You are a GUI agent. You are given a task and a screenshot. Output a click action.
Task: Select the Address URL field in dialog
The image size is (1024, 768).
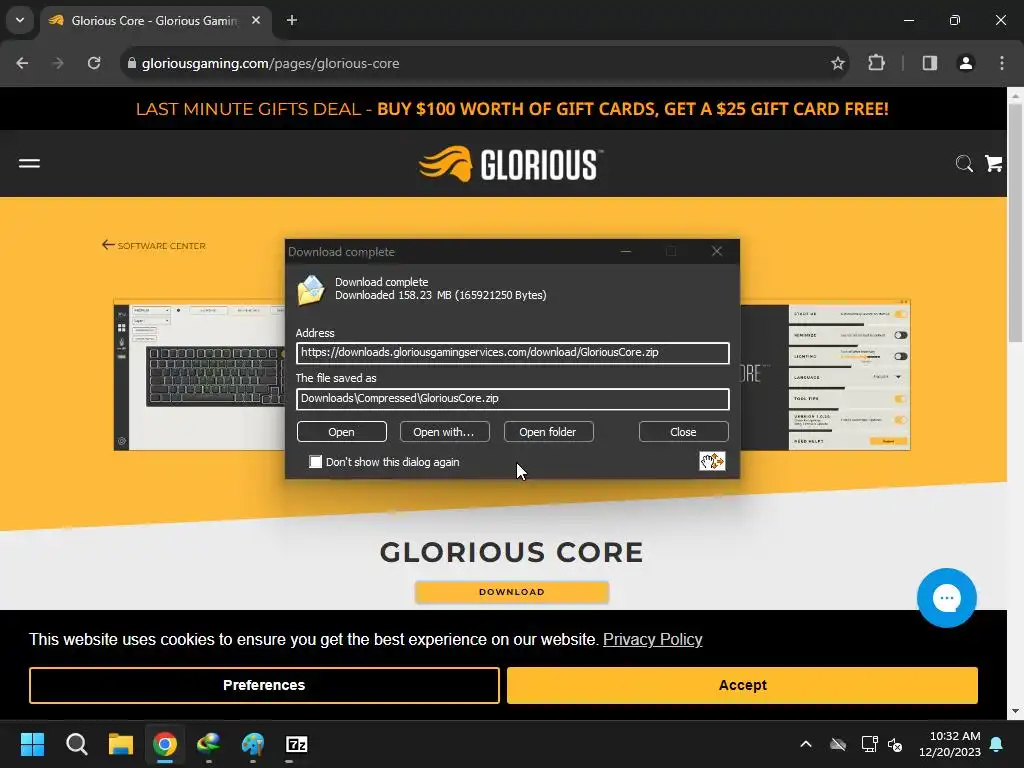click(x=513, y=353)
